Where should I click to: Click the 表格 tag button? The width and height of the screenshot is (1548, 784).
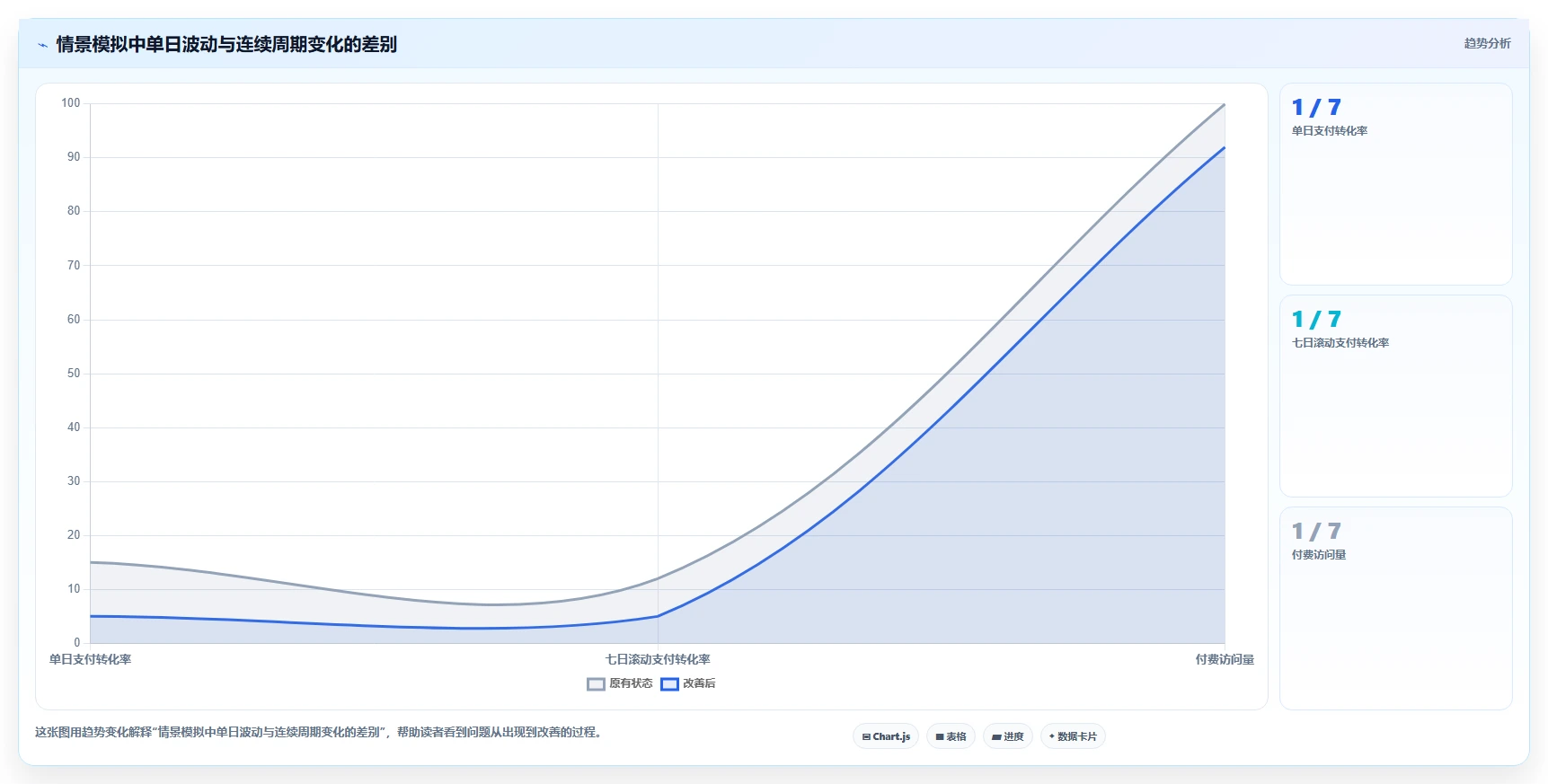click(951, 736)
